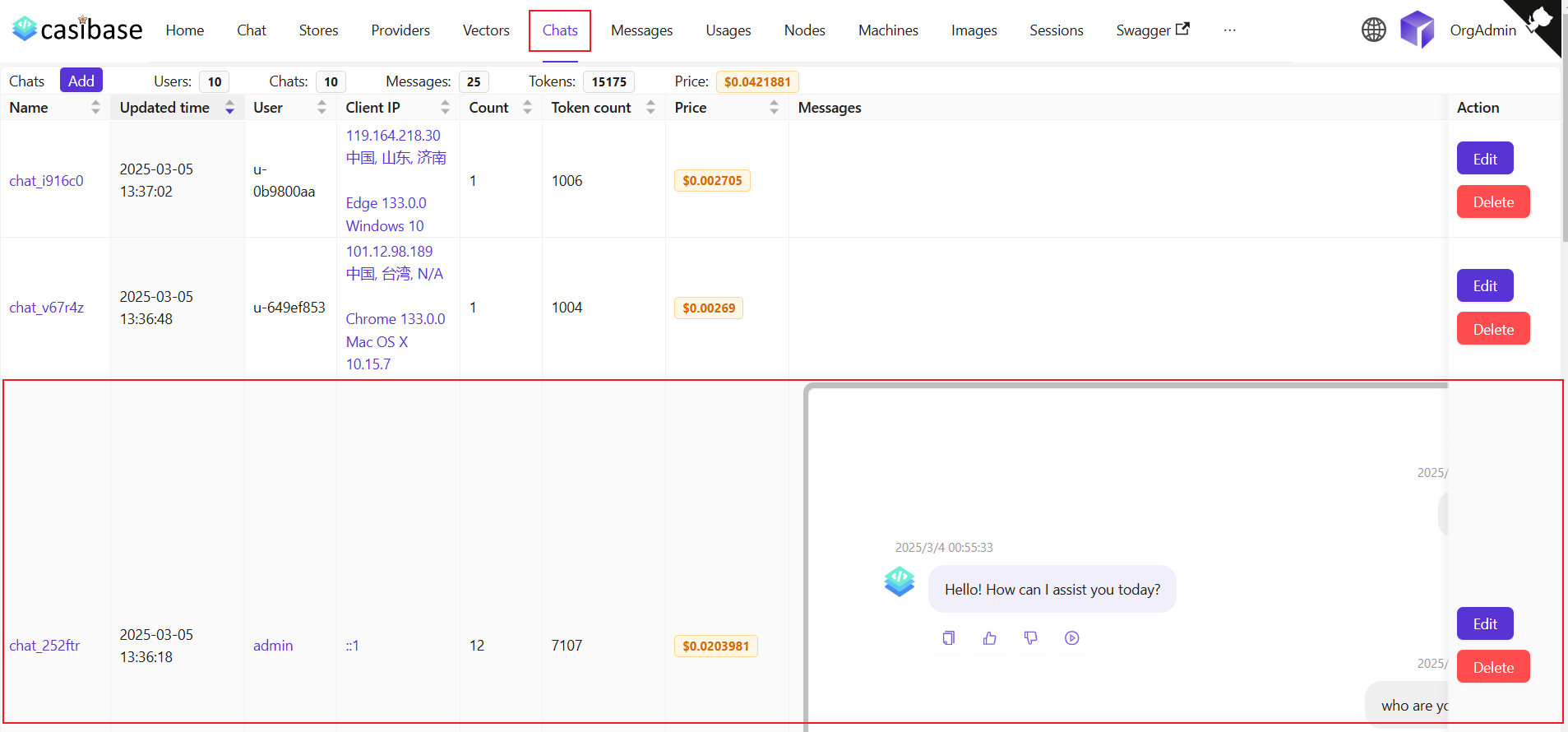Open the language globe selector
Viewport: 1568px width, 732px height.
click(x=1373, y=30)
